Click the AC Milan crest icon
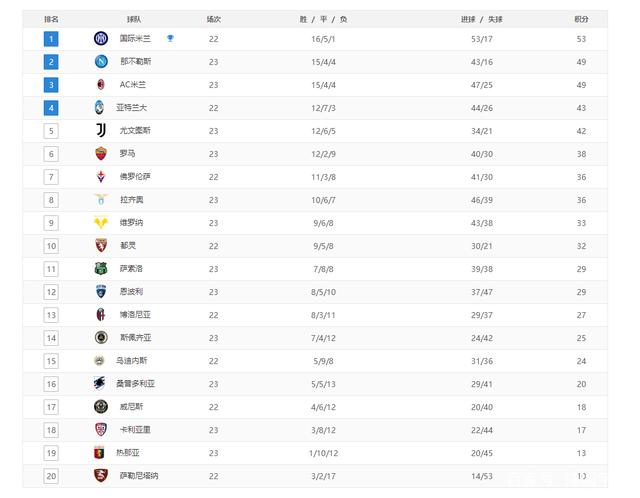Screen dimensions: 640x498 pos(101,85)
